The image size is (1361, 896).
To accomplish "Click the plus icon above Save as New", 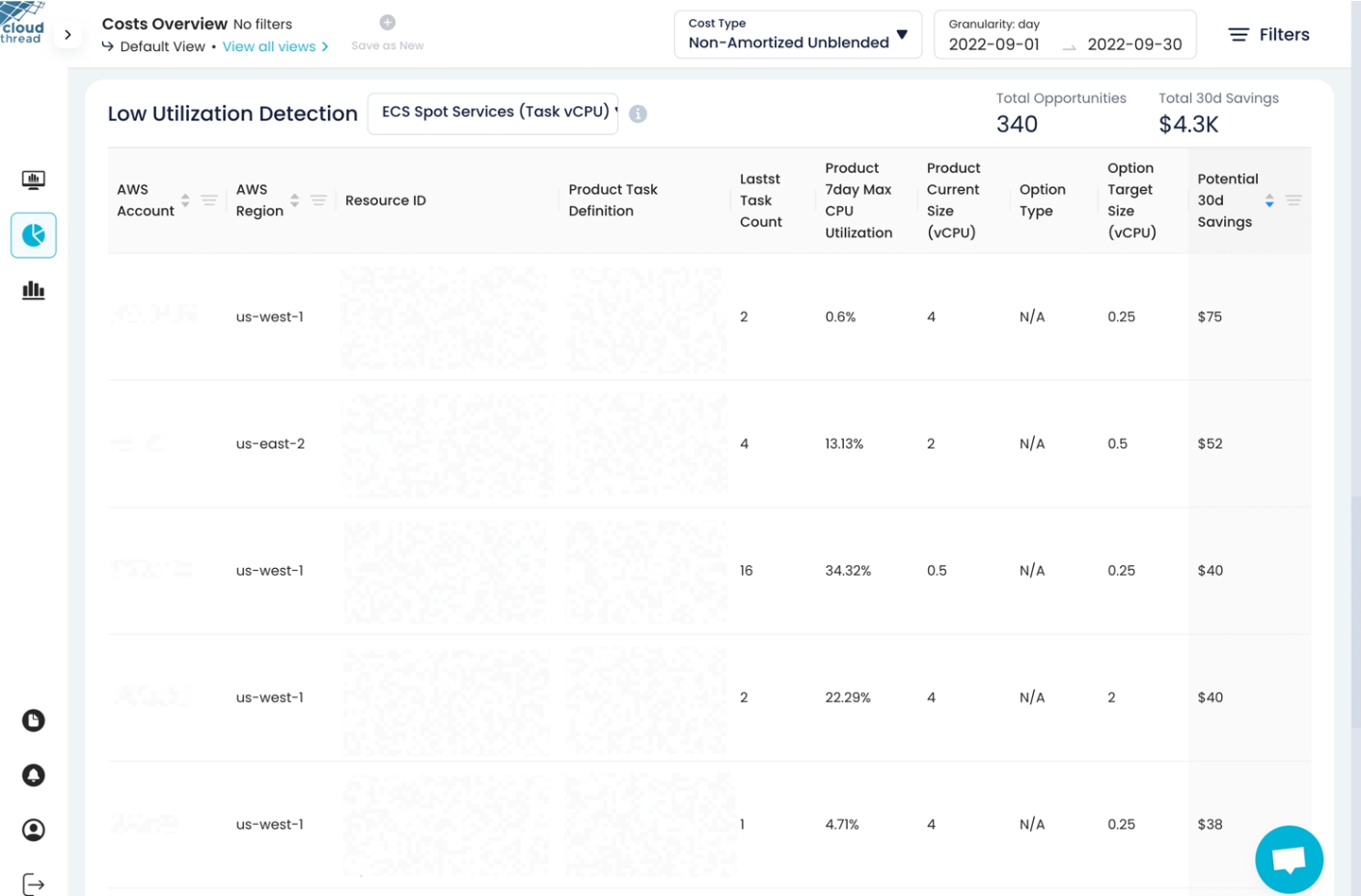I will [387, 22].
